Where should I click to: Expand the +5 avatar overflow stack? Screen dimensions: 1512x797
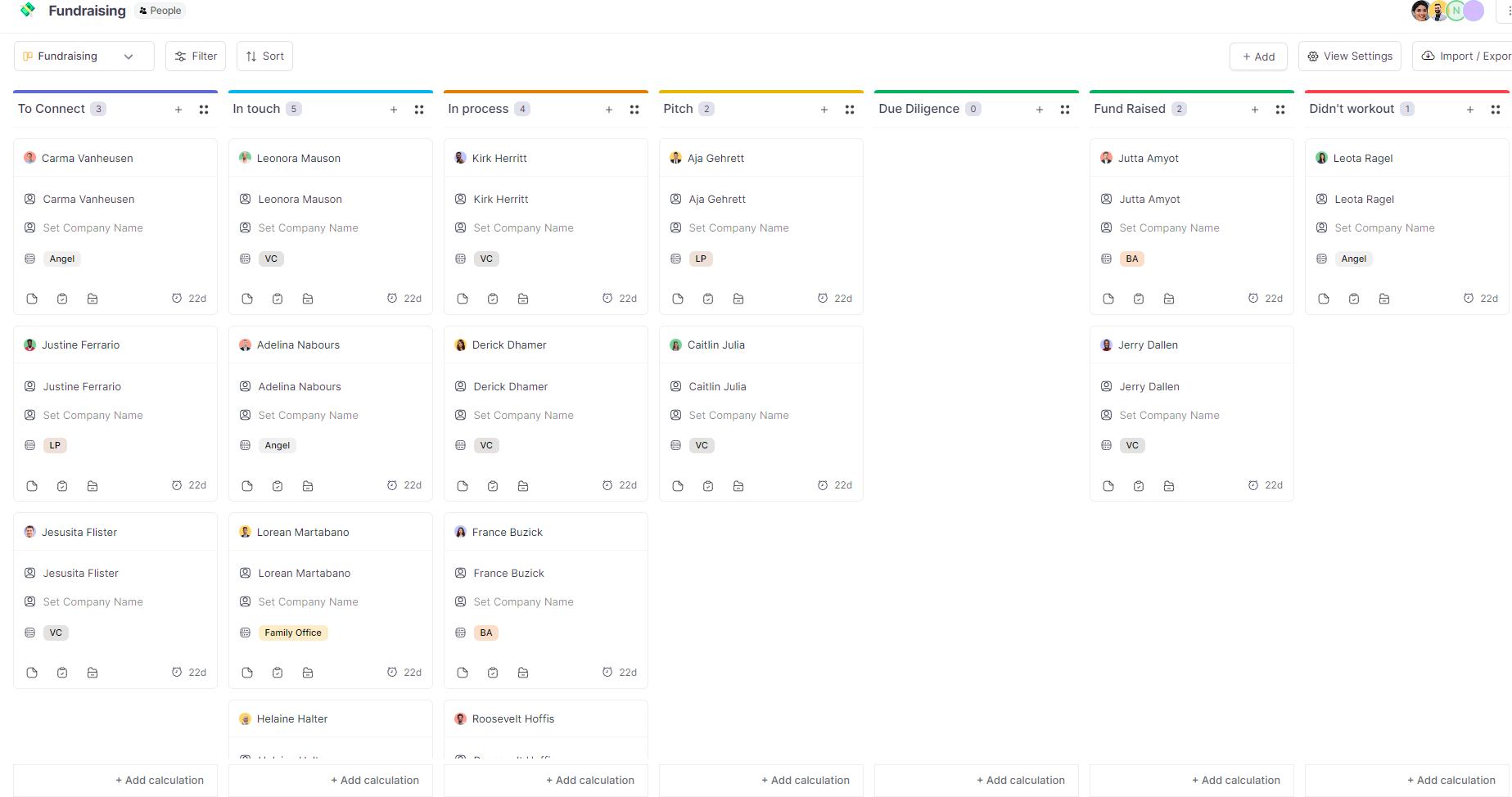click(1474, 11)
